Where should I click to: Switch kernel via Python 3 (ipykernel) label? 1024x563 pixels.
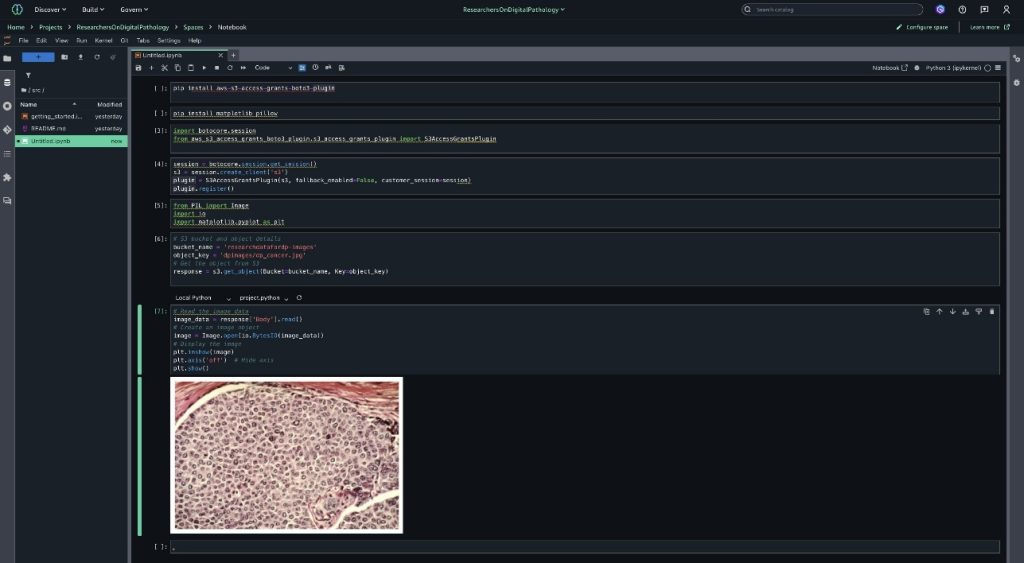(x=953, y=68)
